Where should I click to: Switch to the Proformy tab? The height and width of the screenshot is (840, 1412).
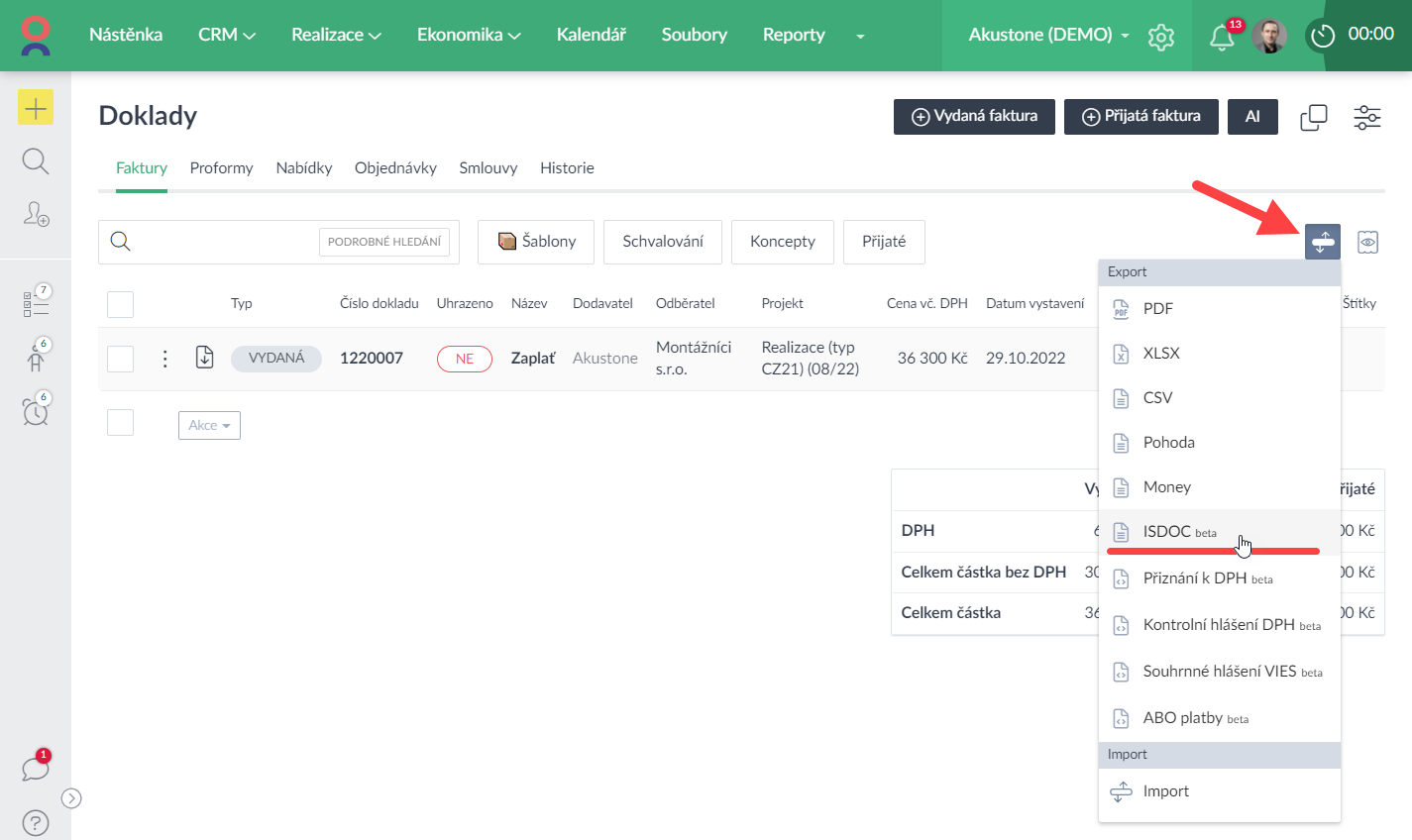(x=221, y=168)
